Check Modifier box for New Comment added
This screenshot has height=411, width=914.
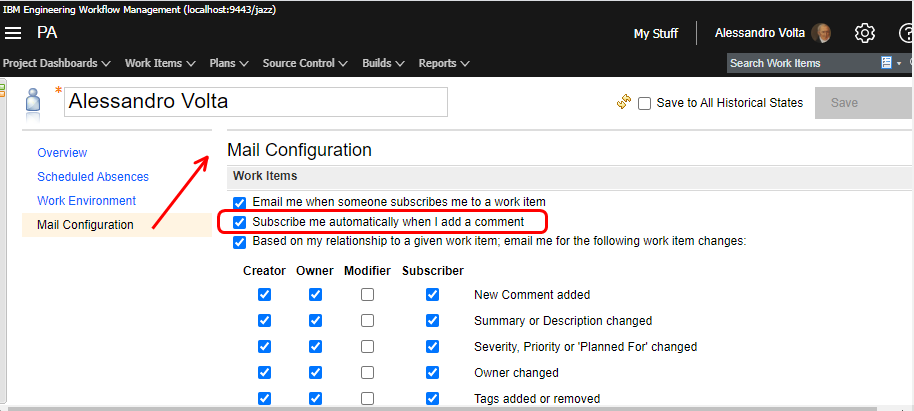pos(367,295)
